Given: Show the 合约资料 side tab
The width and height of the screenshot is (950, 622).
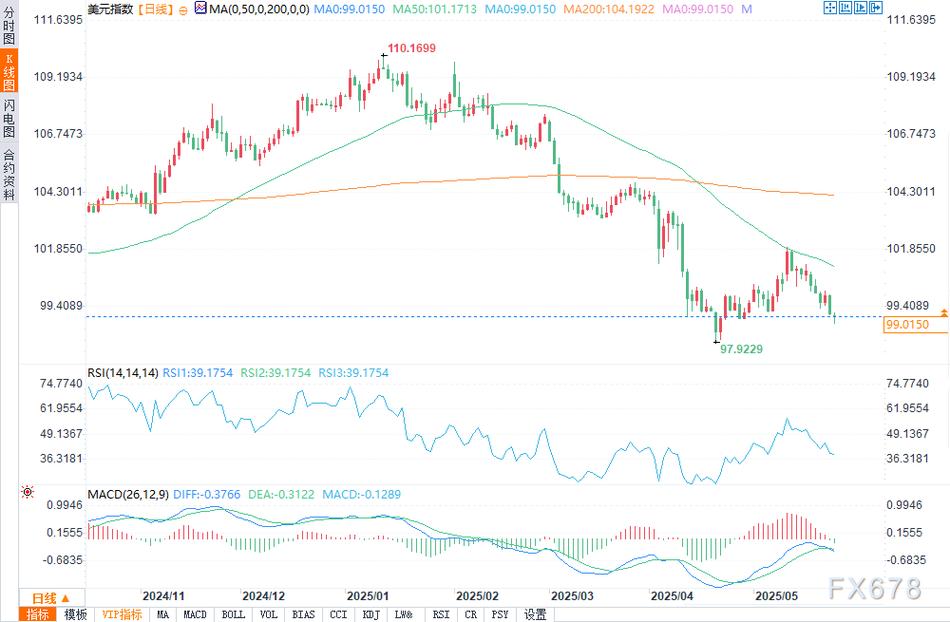Looking at the screenshot, I should [x=9, y=174].
